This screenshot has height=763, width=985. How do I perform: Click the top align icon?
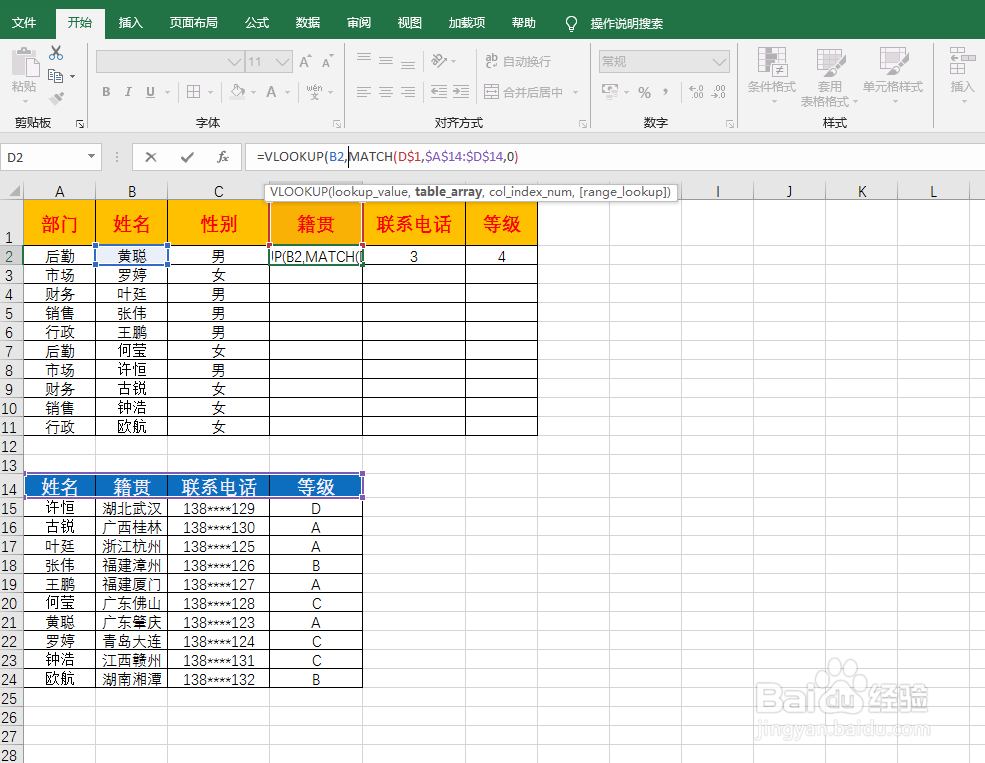364,60
